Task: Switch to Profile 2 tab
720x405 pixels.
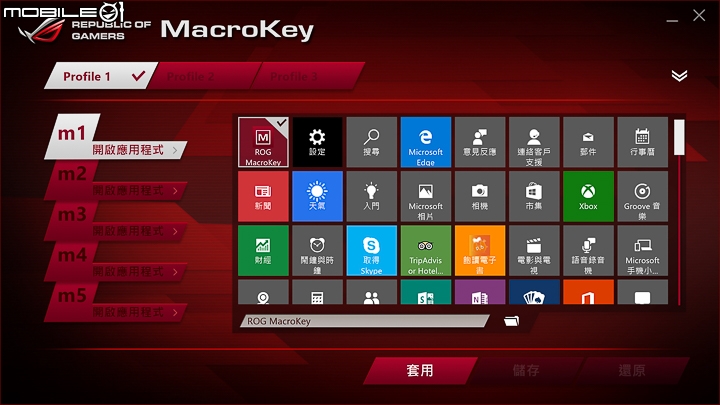Action: coord(202,76)
